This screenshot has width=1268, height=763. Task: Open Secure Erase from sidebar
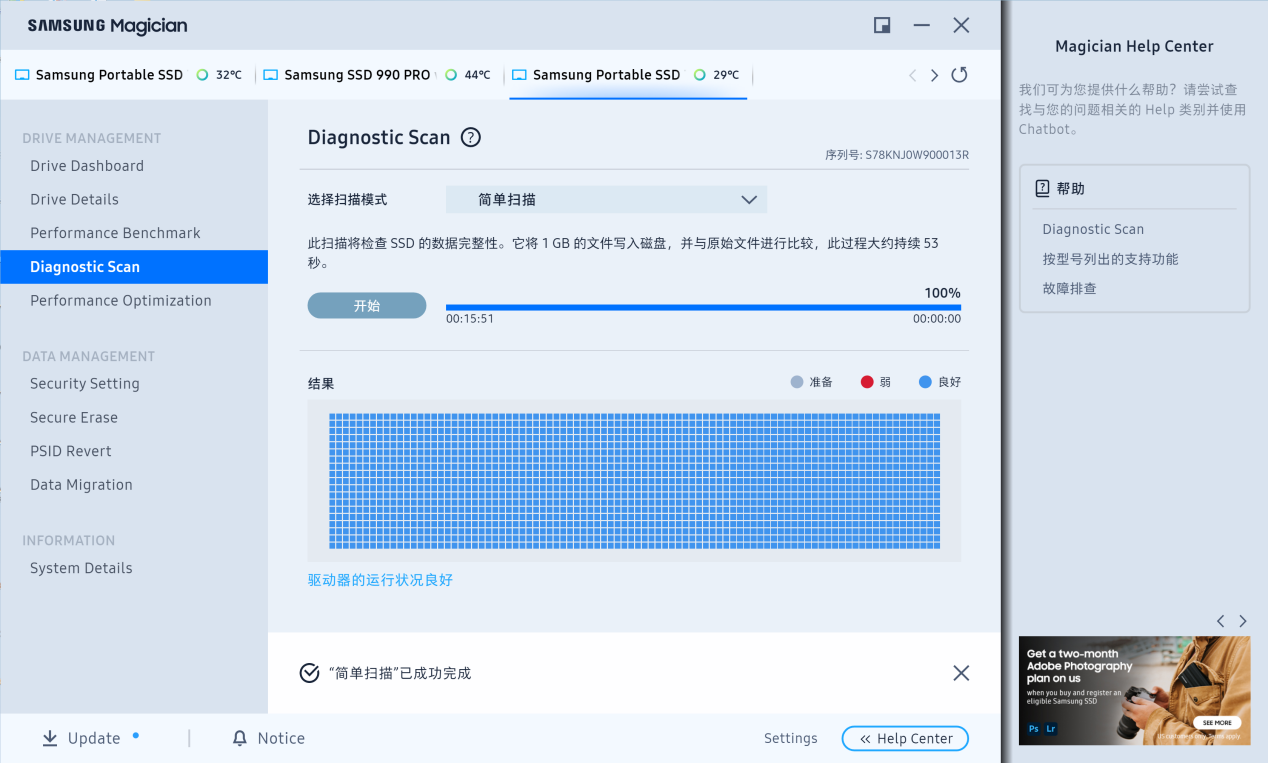[74, 417]
